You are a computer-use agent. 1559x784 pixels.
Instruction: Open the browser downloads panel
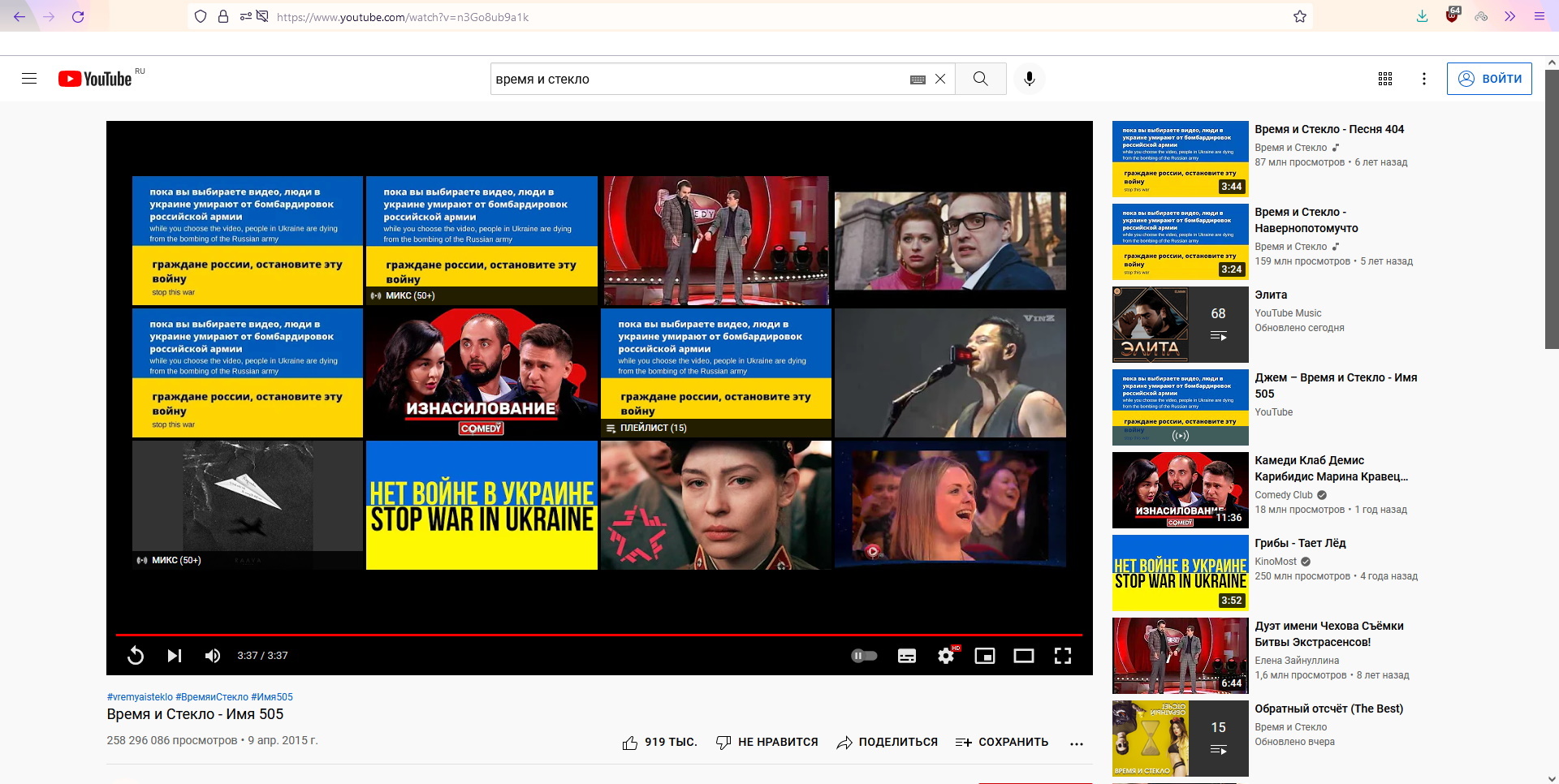[x=1422, y=16]
